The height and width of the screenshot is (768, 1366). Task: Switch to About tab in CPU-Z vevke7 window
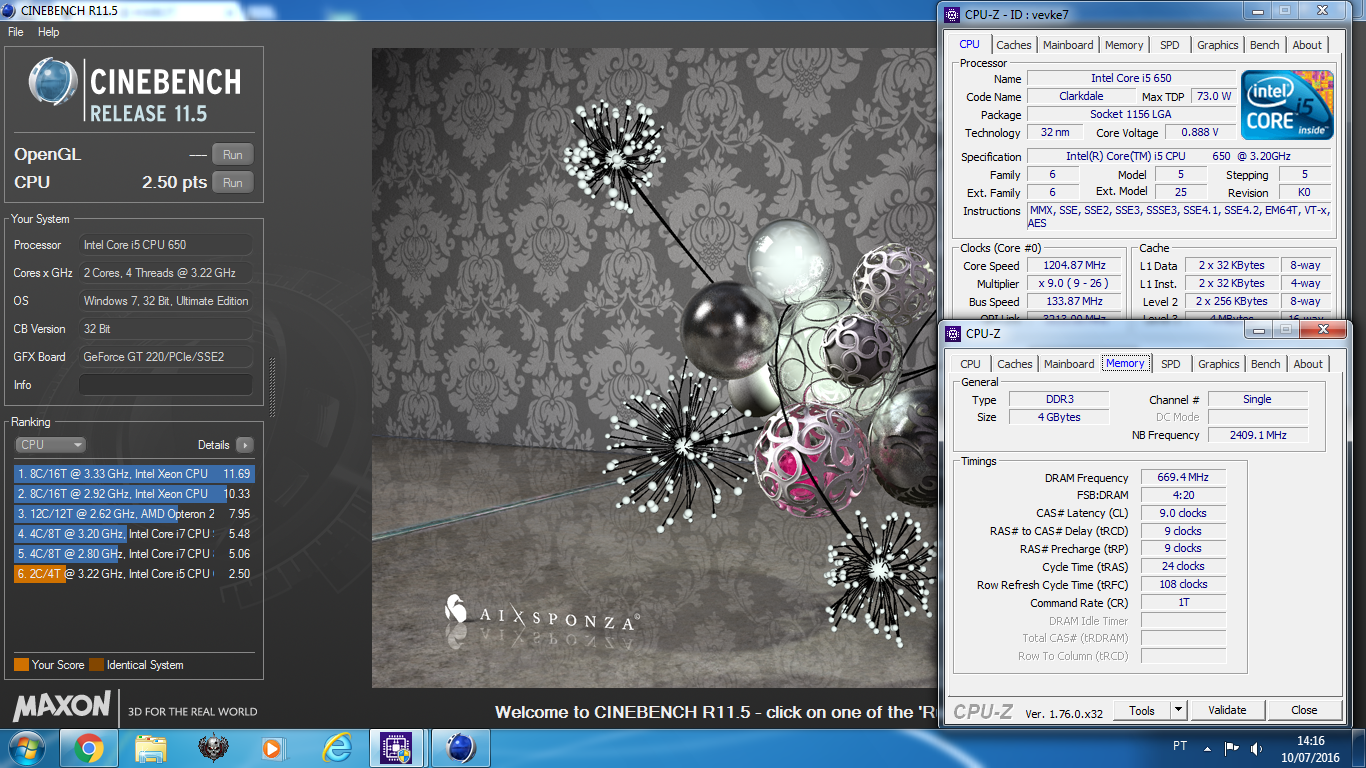[x=1307, y=45]
